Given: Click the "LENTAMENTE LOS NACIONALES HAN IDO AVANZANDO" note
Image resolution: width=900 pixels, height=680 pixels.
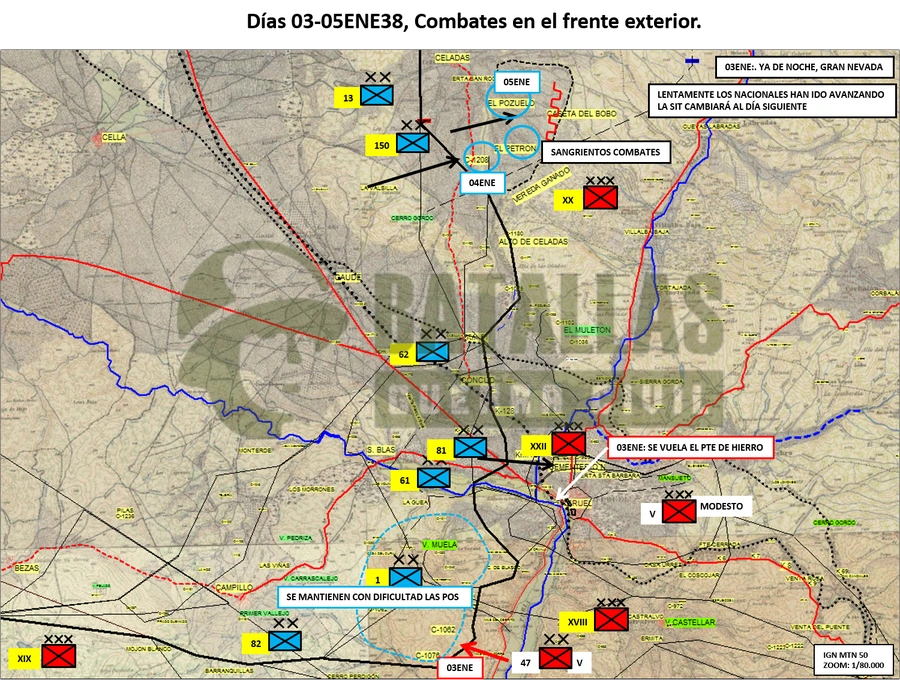Looking at the screenshot, I should point(772,101).
